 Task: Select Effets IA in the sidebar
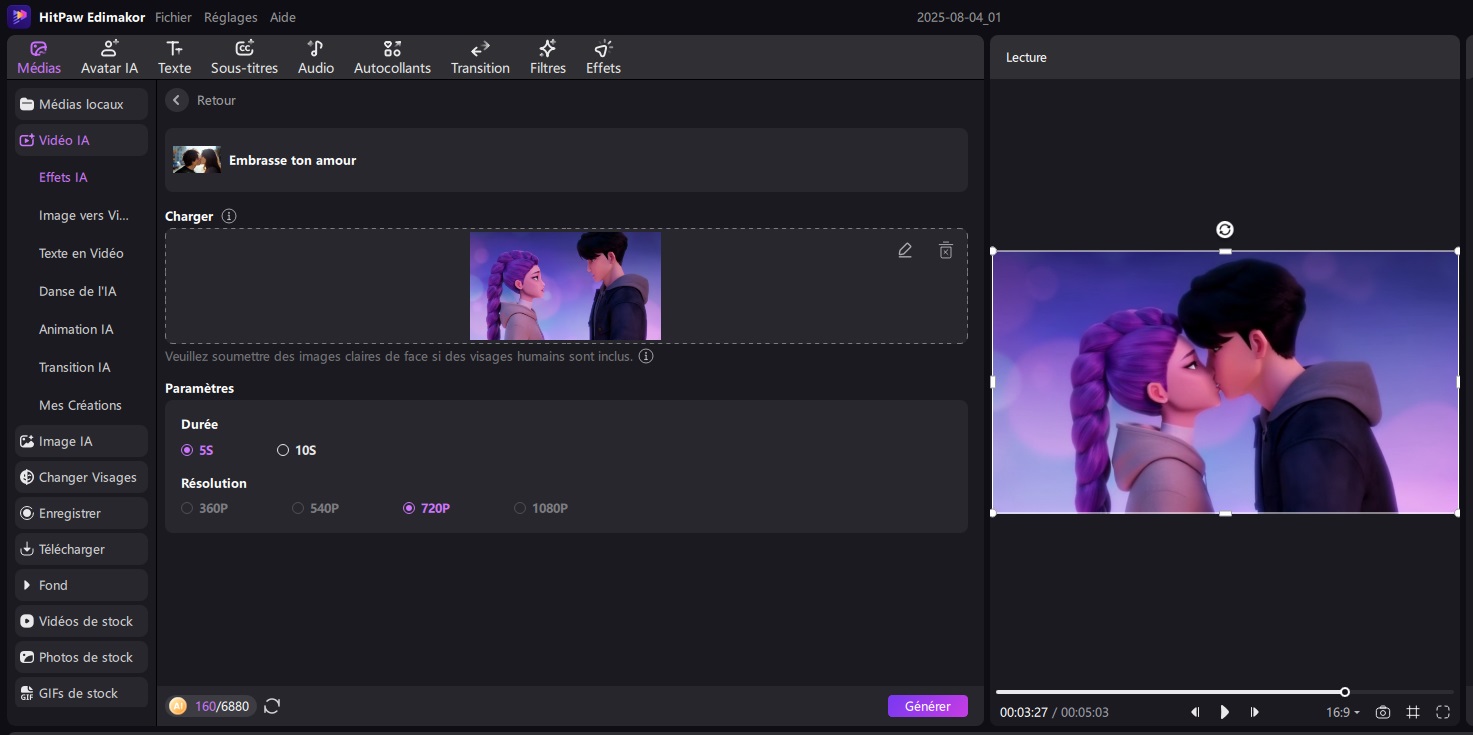[x=63, y=177]
